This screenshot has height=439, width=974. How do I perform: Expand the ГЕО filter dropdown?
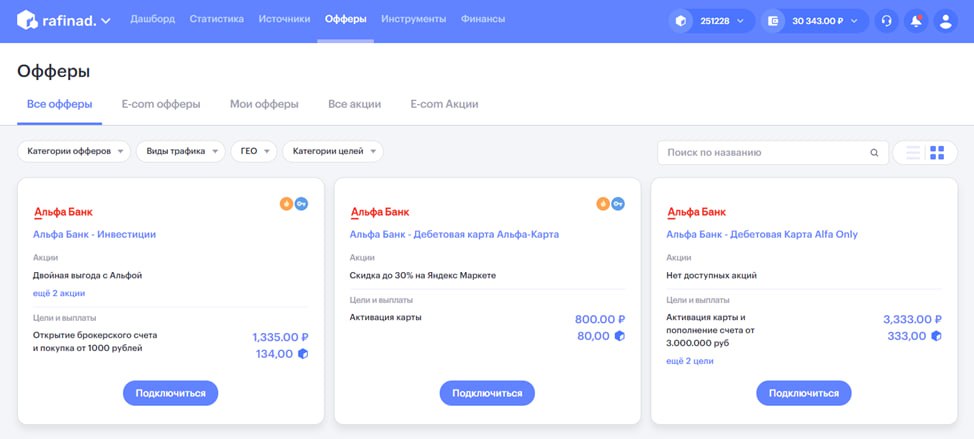[254, 152]
